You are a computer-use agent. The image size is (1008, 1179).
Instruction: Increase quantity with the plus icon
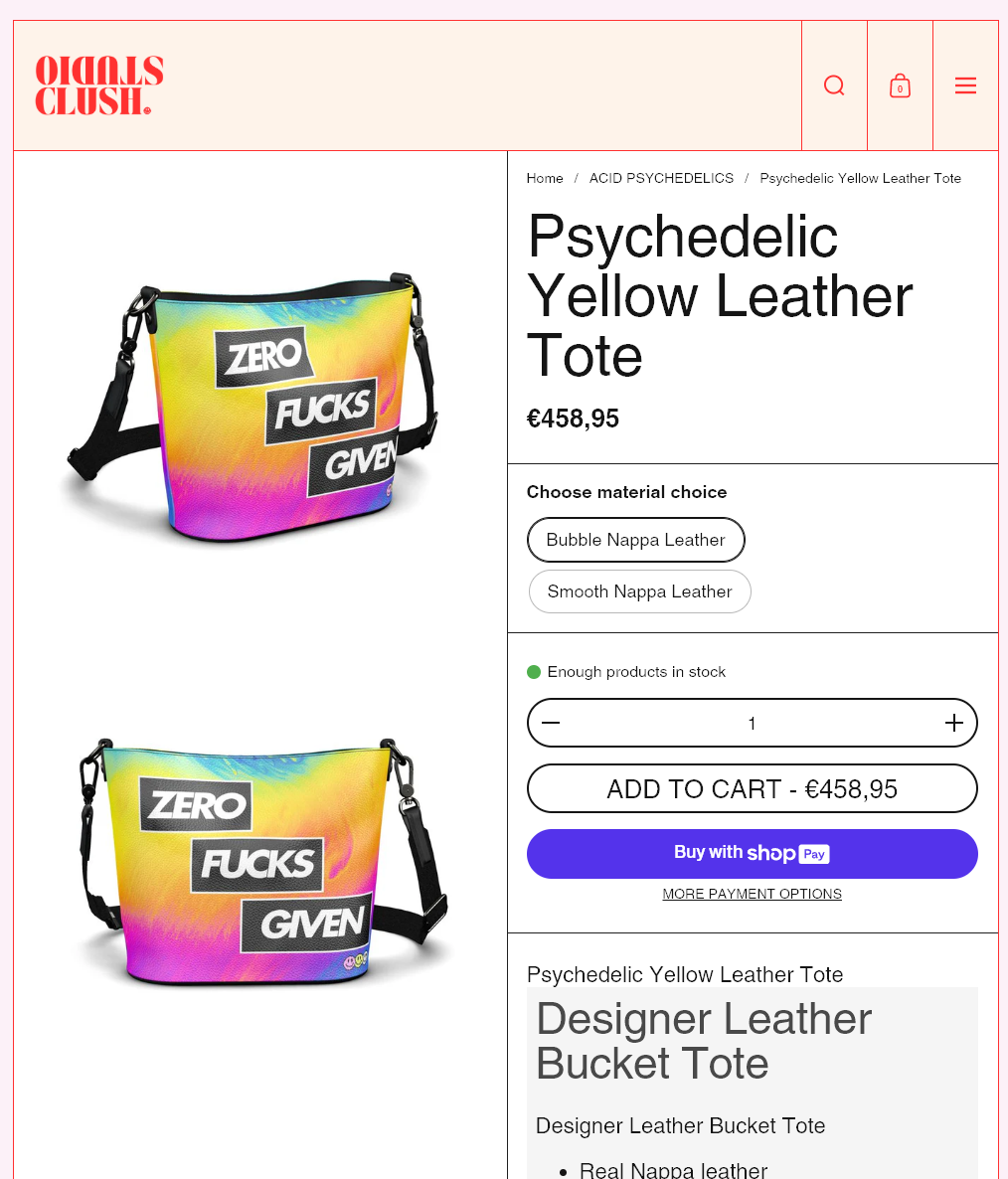[x=954, y=723]
